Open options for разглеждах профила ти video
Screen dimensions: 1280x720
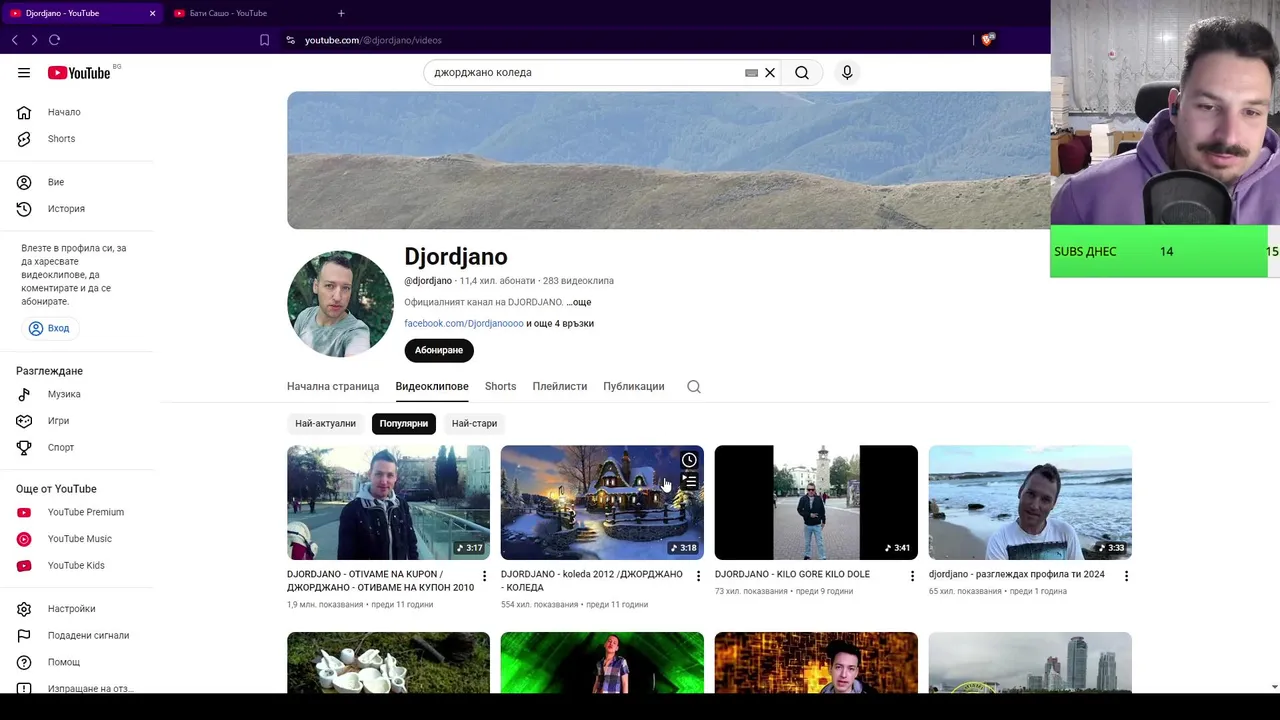1126,576
